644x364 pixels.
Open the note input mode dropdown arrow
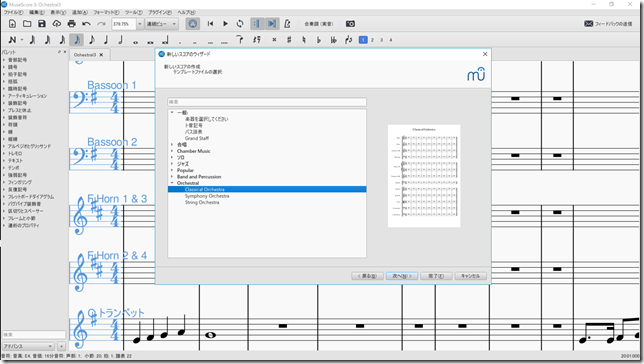pos(22,40)
